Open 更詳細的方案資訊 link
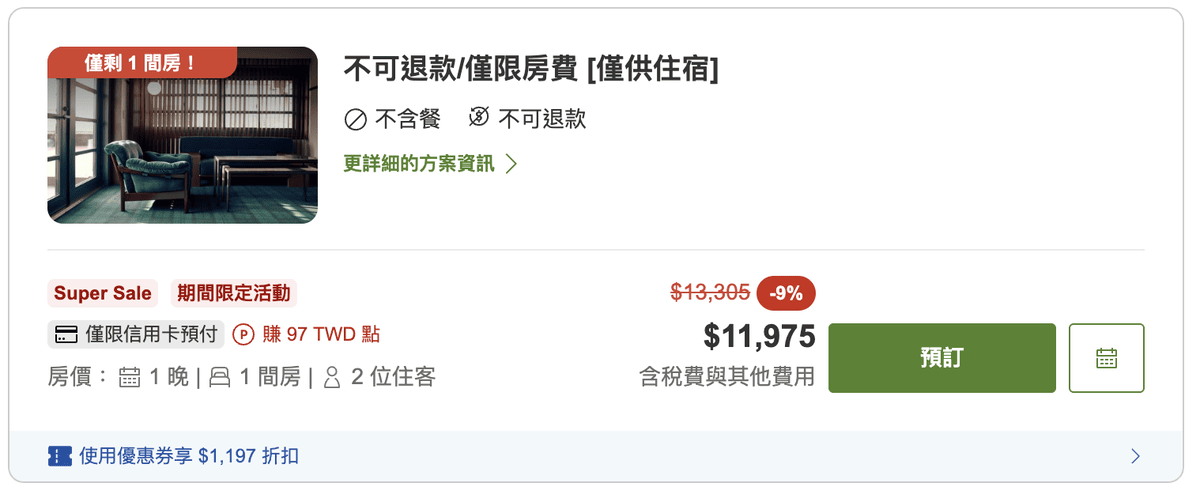1200x498 pixels. click(x=419, y=163)
